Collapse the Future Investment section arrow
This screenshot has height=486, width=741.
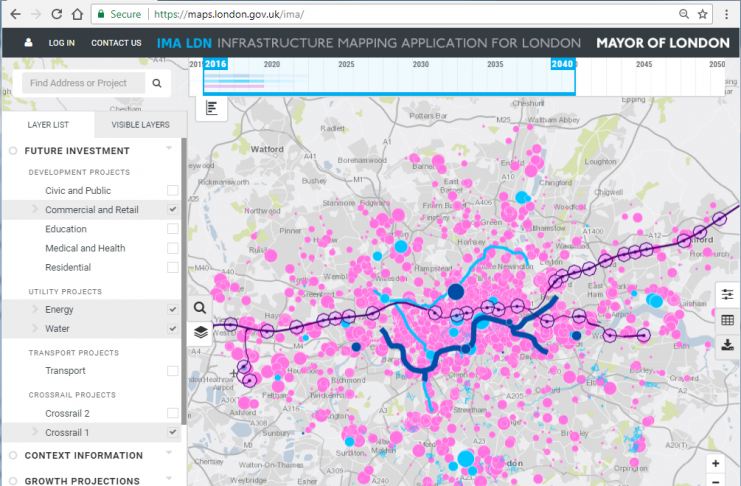169,148
